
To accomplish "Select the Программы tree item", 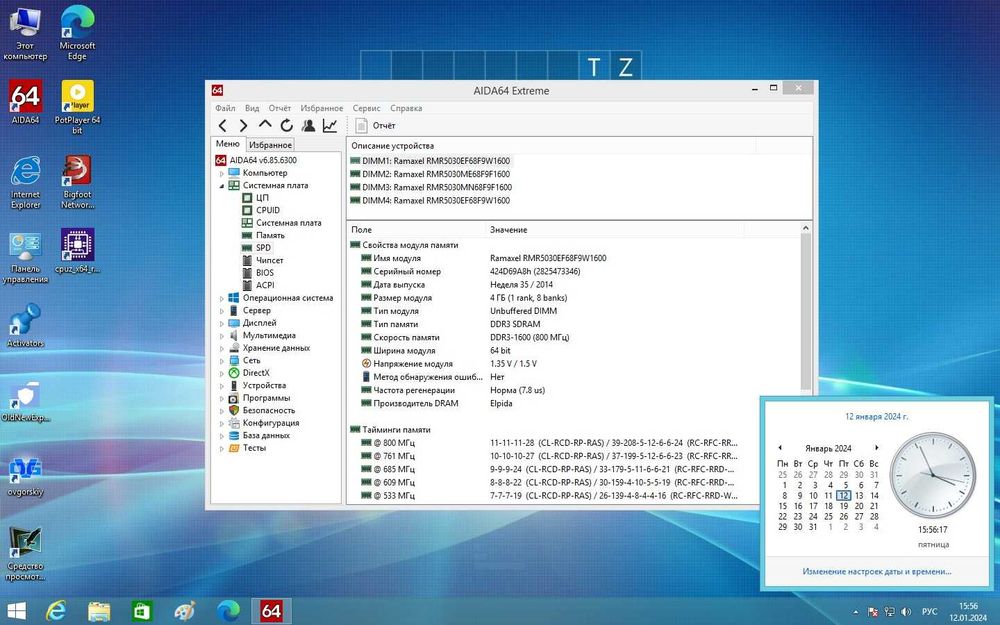I will 266,398.
